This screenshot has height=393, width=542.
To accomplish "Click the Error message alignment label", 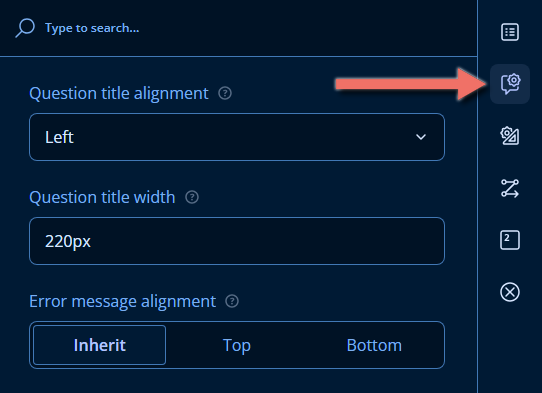I will click(x=123, y=301).
